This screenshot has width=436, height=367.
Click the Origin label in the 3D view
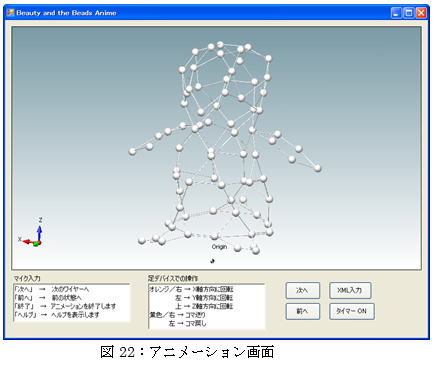219,247
